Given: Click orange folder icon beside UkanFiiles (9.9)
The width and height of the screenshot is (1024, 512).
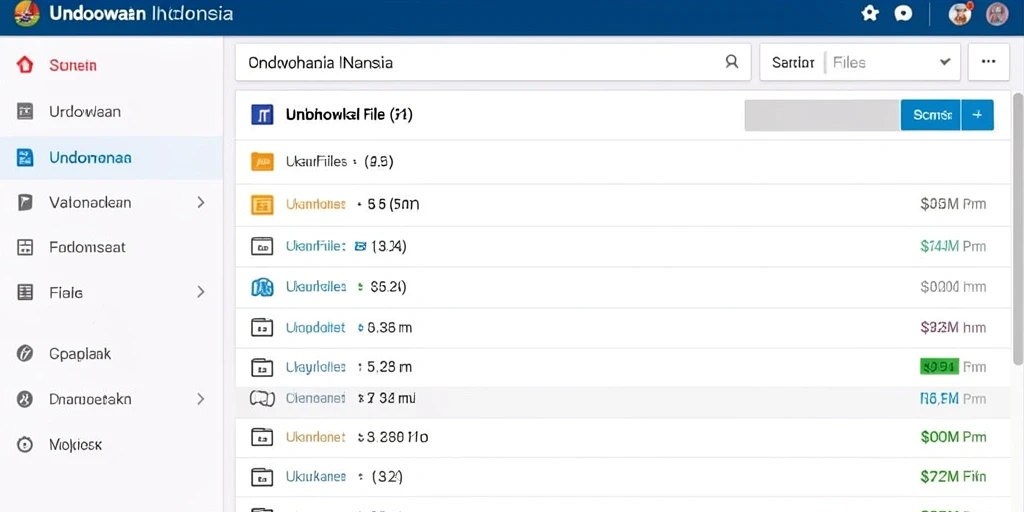Looking at the screenshot, I should (x=262, y=161).
